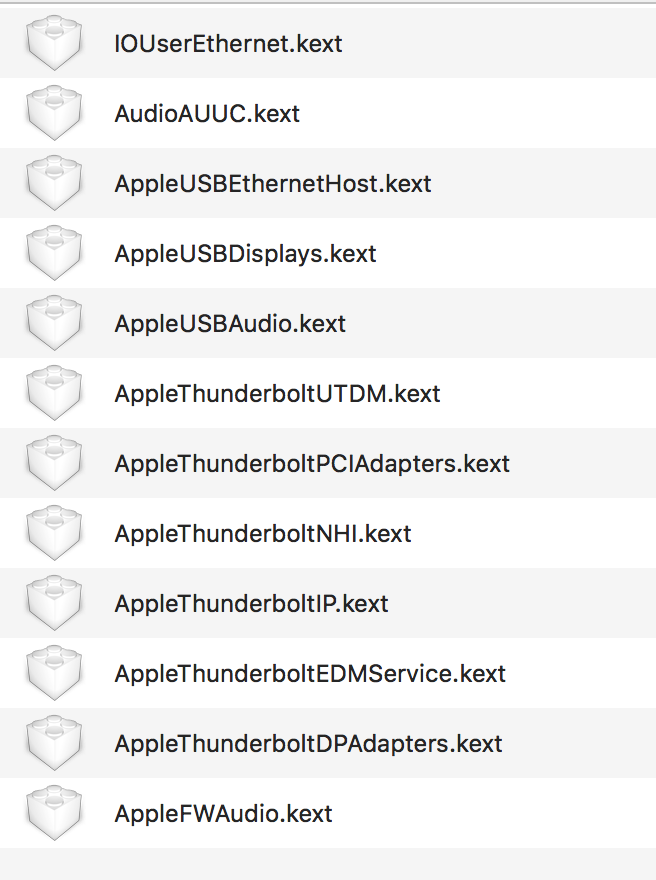Image resolution: width=656 pixels, height=880 pixels.
Task: Click the AppleThunderboltNHI.kext file icon
Action: pos(54,533)
